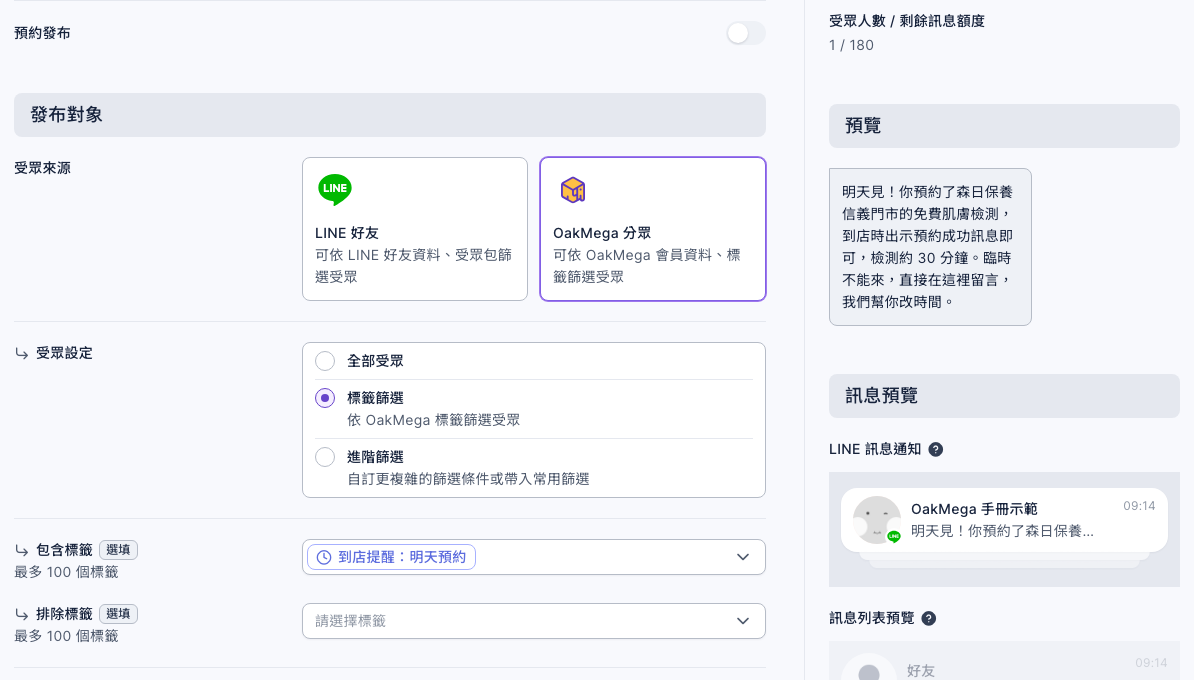Screen dimensions: 1194x680
Task: Click the 排除標籤 arrow icon
Action: [21, 614]
